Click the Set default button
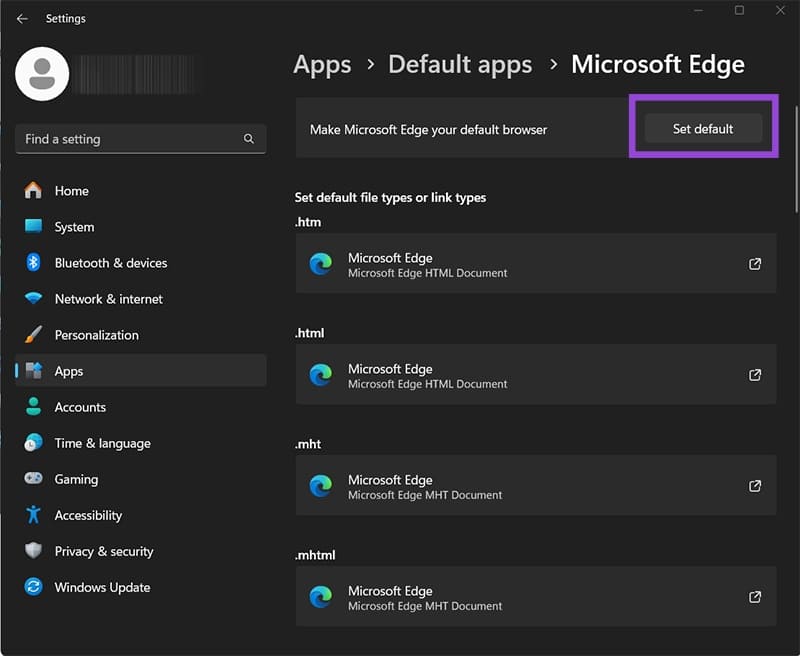800x656 pixels. (703, 129)
